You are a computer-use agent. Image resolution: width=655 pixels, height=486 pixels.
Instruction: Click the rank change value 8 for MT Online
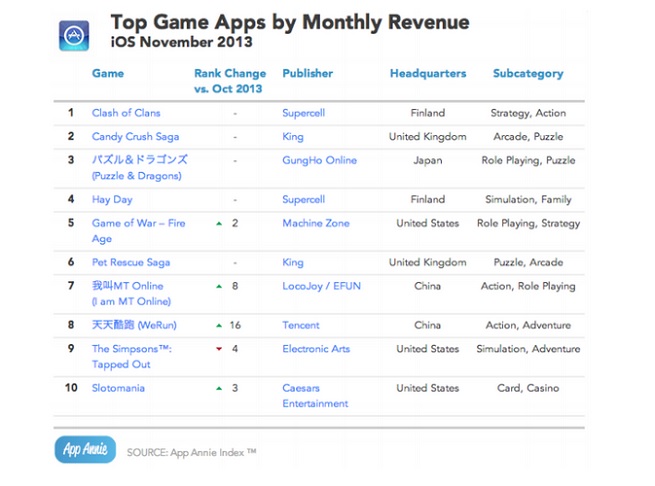[235, 286]
